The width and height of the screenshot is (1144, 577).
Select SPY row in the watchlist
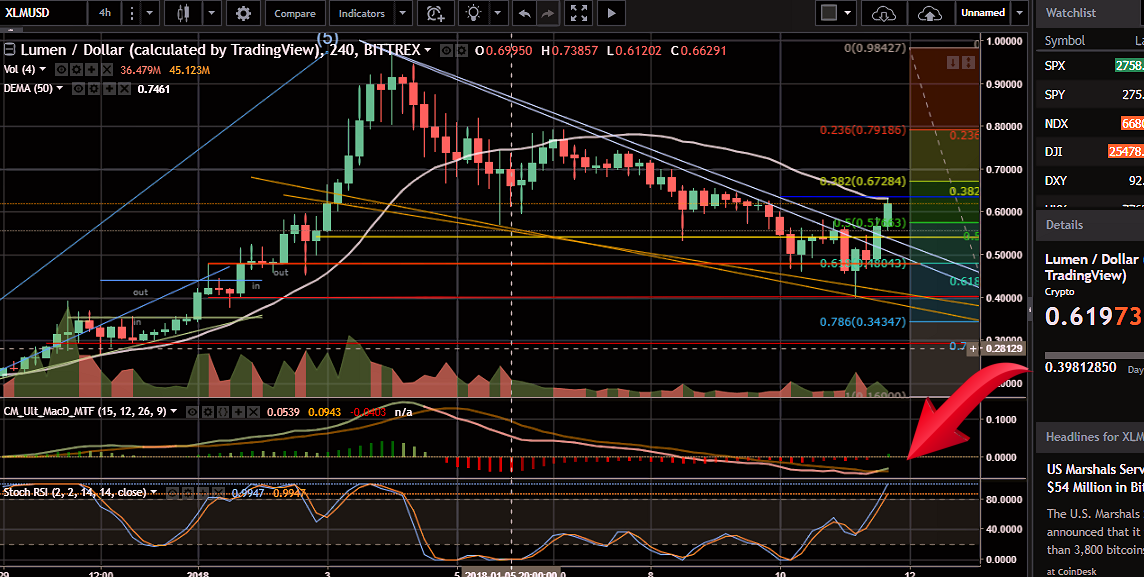[1090, 95]
